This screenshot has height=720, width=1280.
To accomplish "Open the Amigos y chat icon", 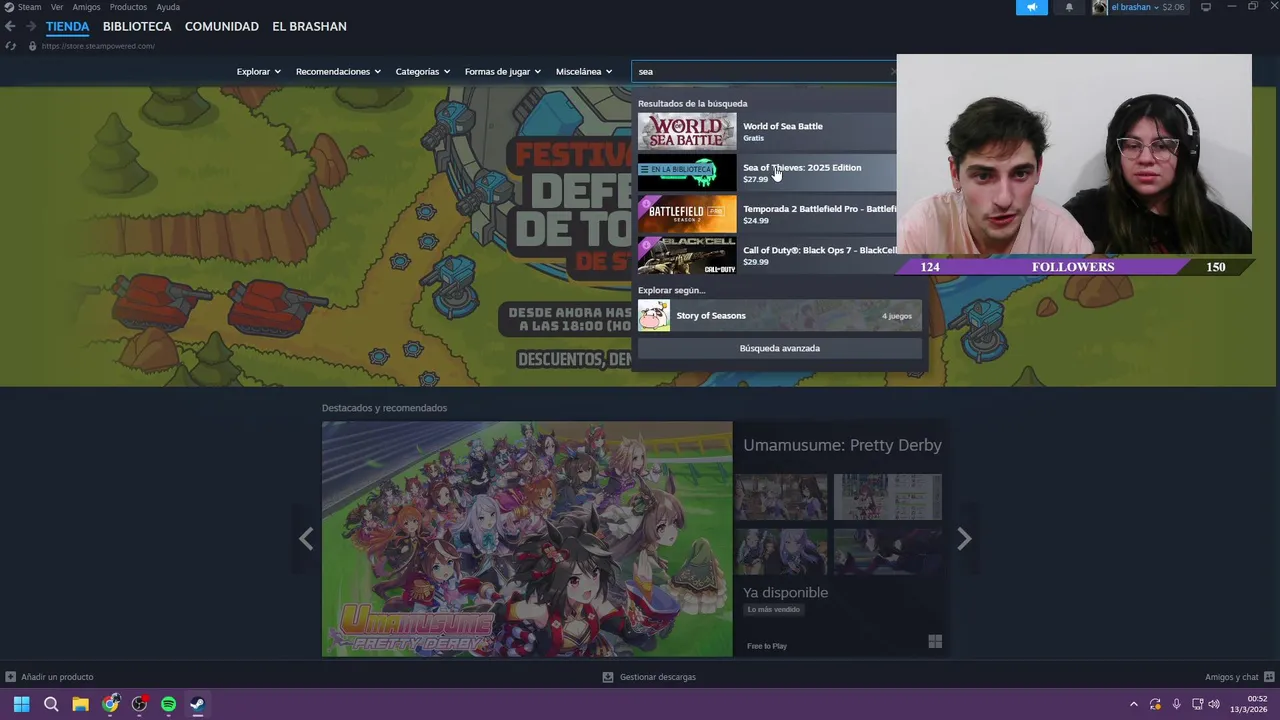I will [x=1269, y=677].
